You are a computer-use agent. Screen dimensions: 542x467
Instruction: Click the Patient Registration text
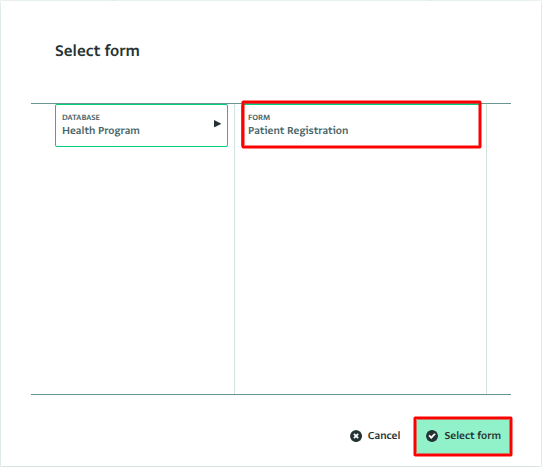(298, 131)
